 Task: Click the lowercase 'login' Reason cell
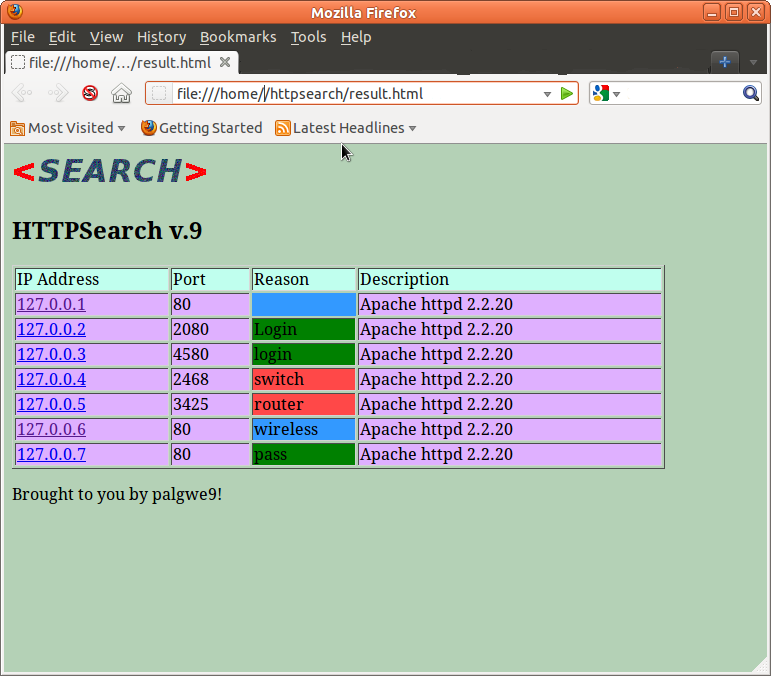pyautogui.click(x=303, y=354)
